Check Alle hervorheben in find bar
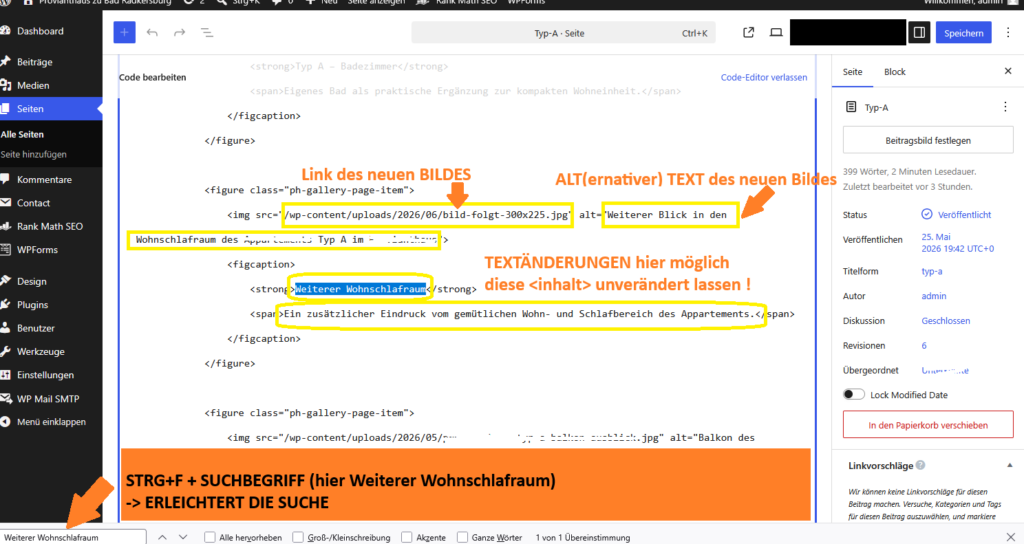The height and width of the screenshot is (544, 1024). point(210,537)
